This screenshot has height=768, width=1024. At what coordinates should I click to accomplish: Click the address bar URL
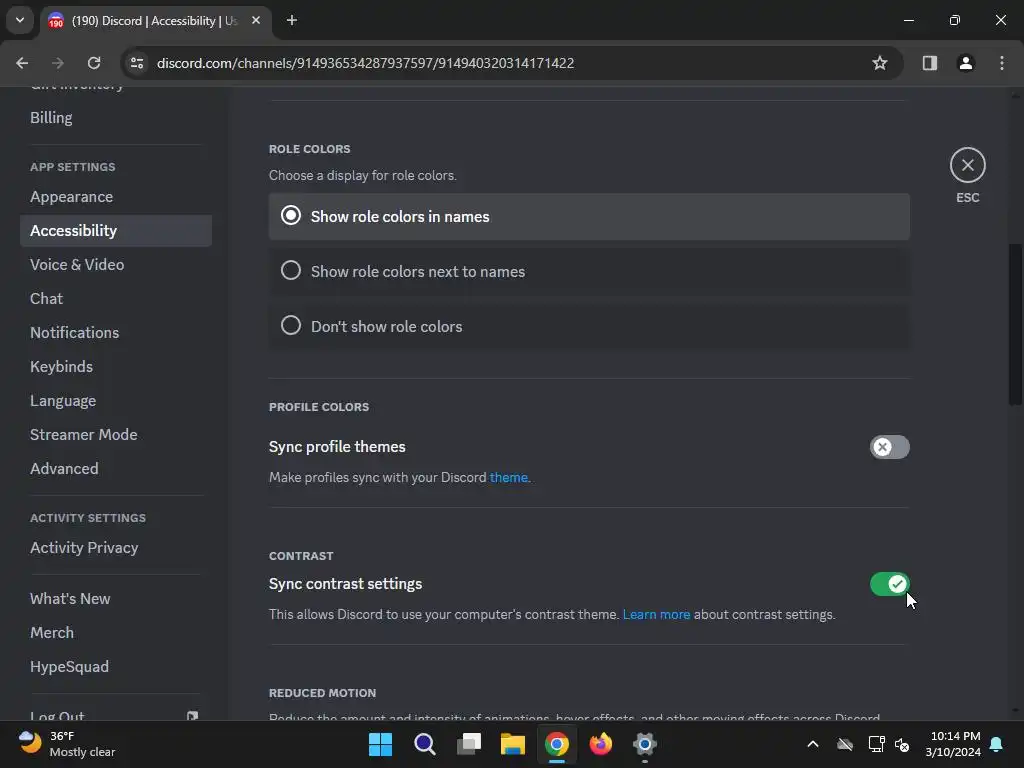click(x=365, y=63)
